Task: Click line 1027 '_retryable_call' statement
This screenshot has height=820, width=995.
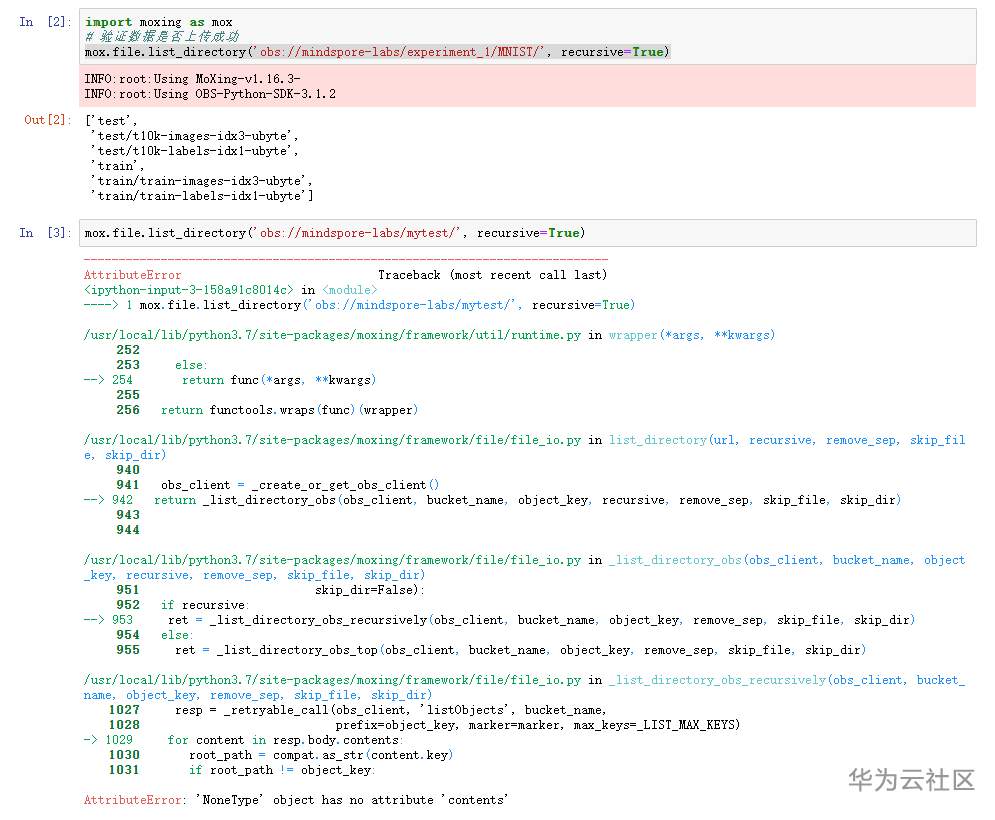Action: 391,710
